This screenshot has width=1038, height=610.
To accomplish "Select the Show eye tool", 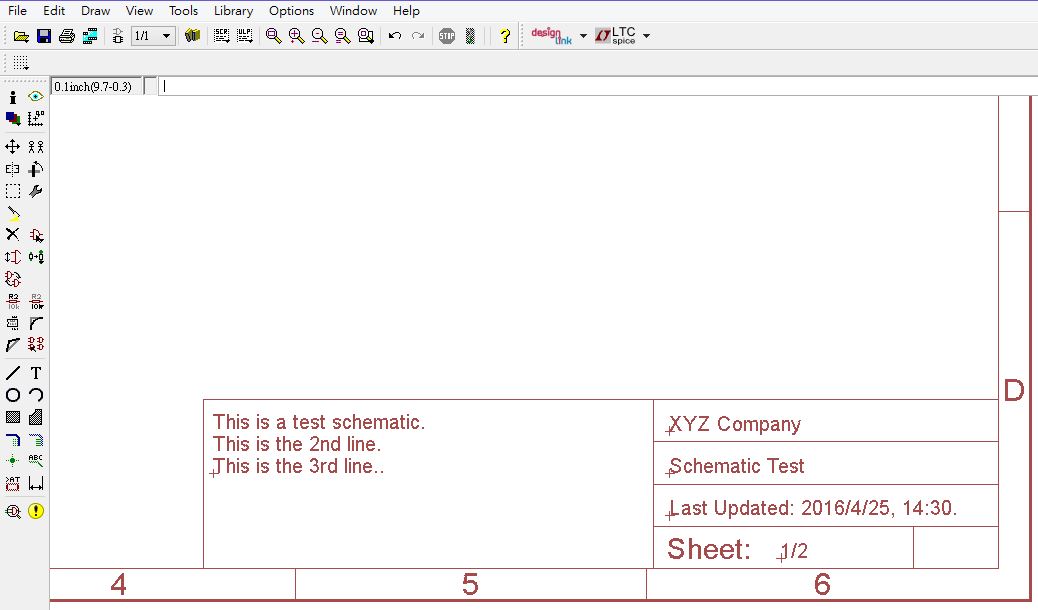I will click(x=36, y=97).
